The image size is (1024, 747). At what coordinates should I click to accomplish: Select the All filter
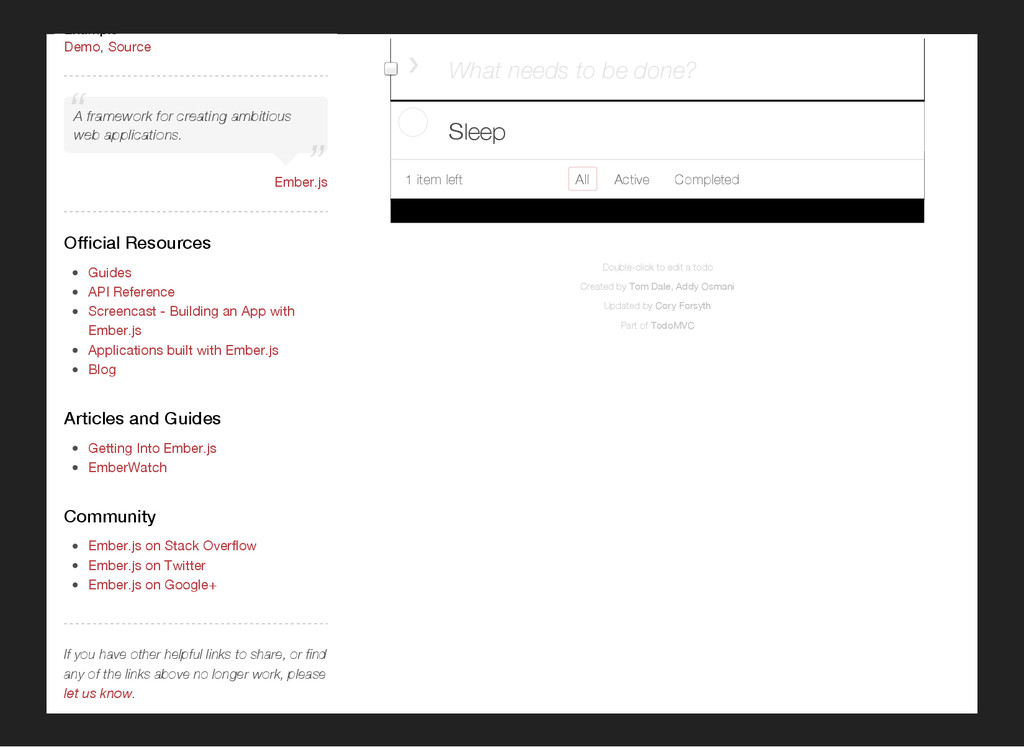582,180
